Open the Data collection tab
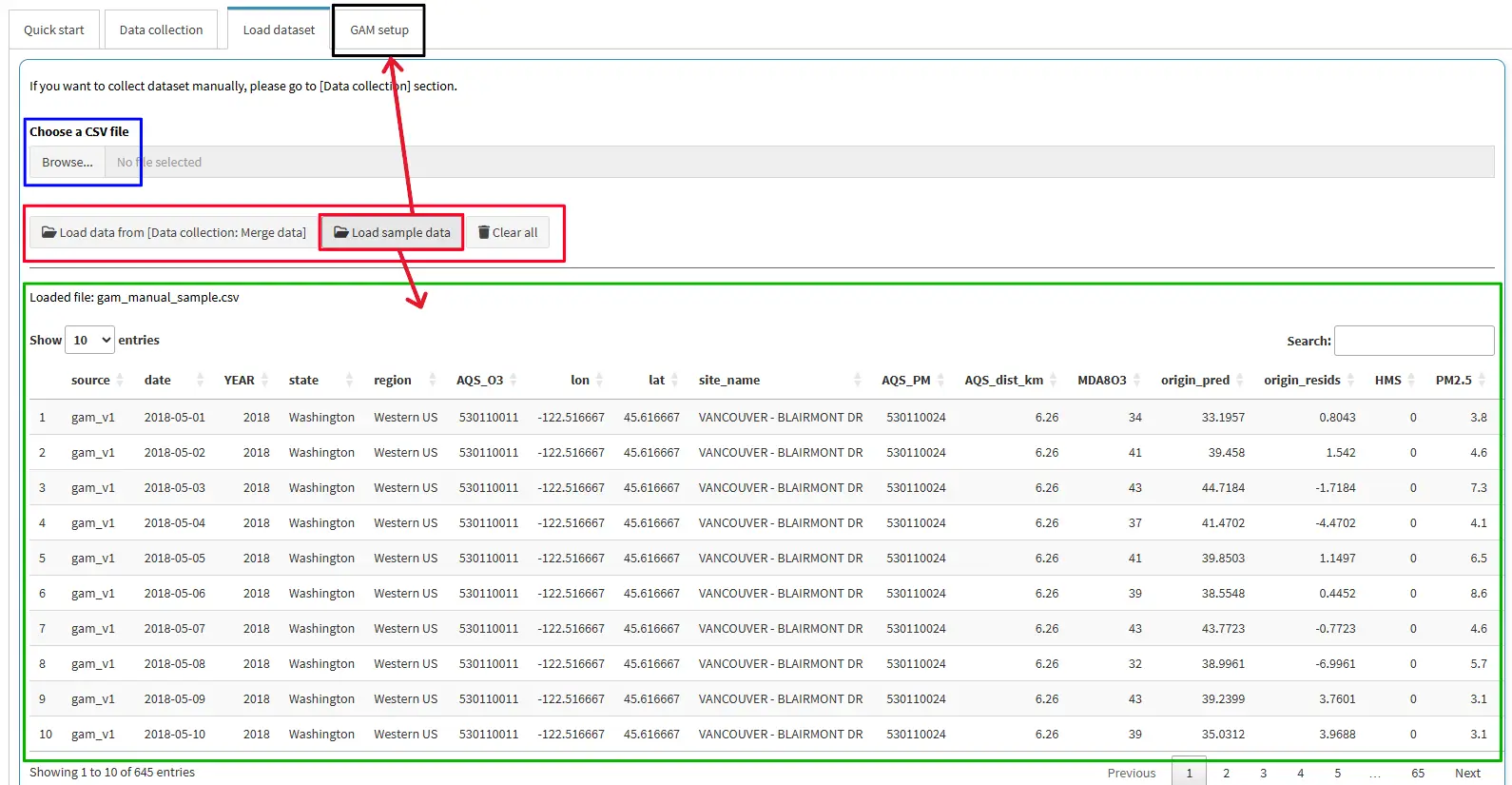The height and width of the screenshot is (785, 1512). click(x=161, y=30)
